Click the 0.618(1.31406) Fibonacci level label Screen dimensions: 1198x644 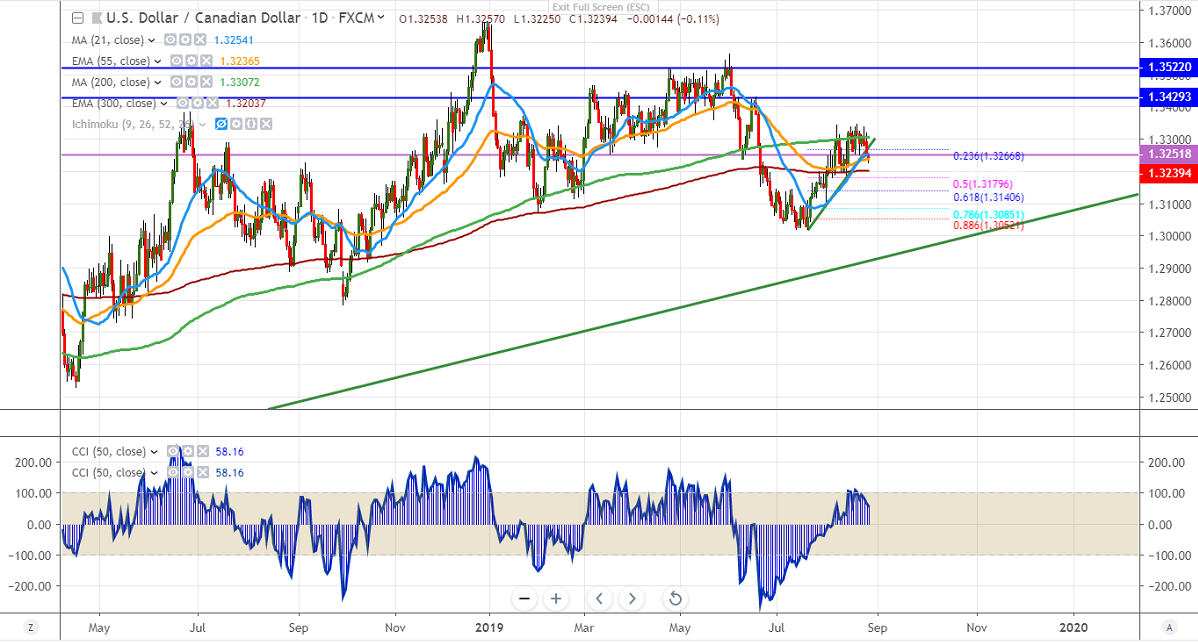coord(989,197)
